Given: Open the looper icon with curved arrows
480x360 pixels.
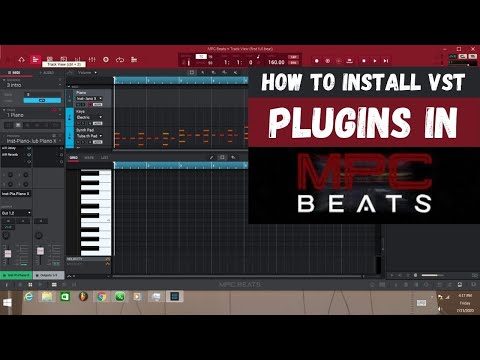Looking at the screenshot, I should coord(120,60).
